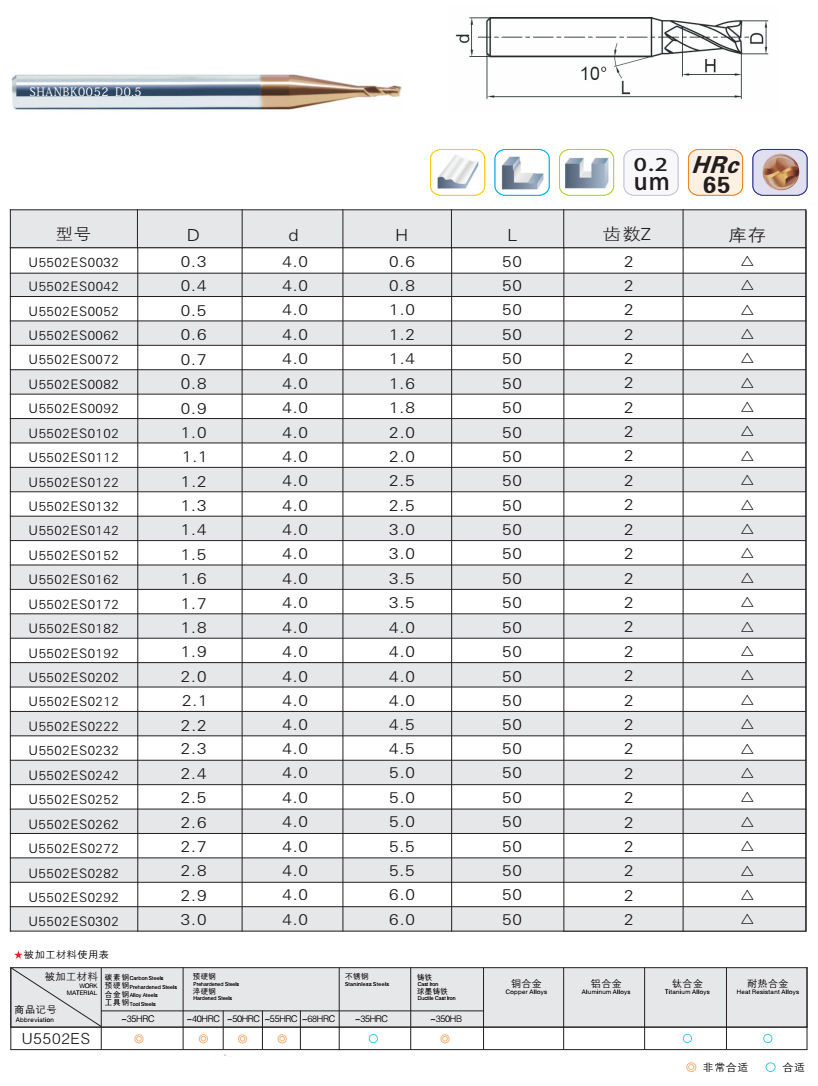
Task: Click the blue circle under Heat Resistant Alloys
Action: tap(768, 1039)
